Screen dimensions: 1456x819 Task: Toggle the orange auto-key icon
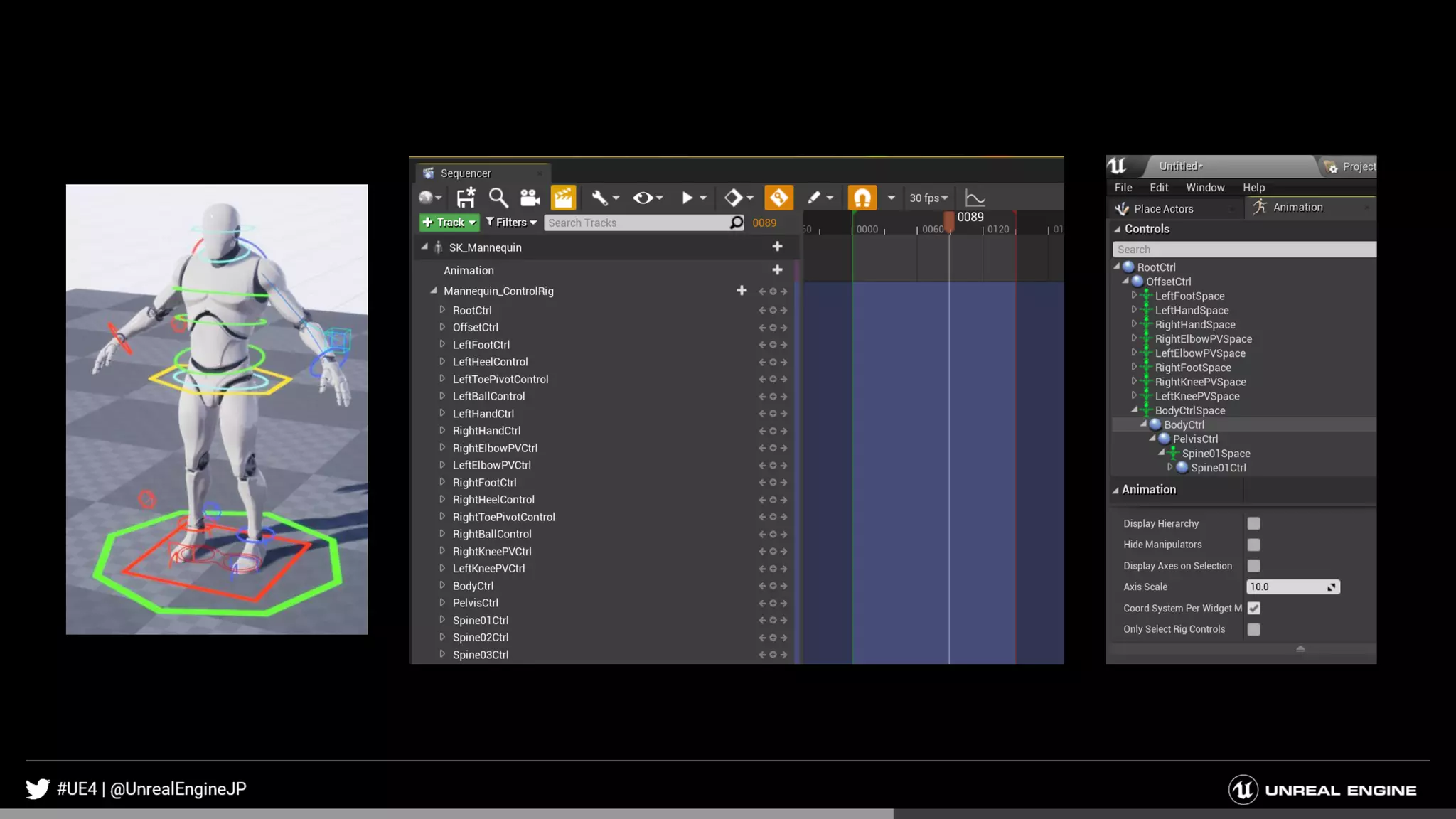pos(778,198)
